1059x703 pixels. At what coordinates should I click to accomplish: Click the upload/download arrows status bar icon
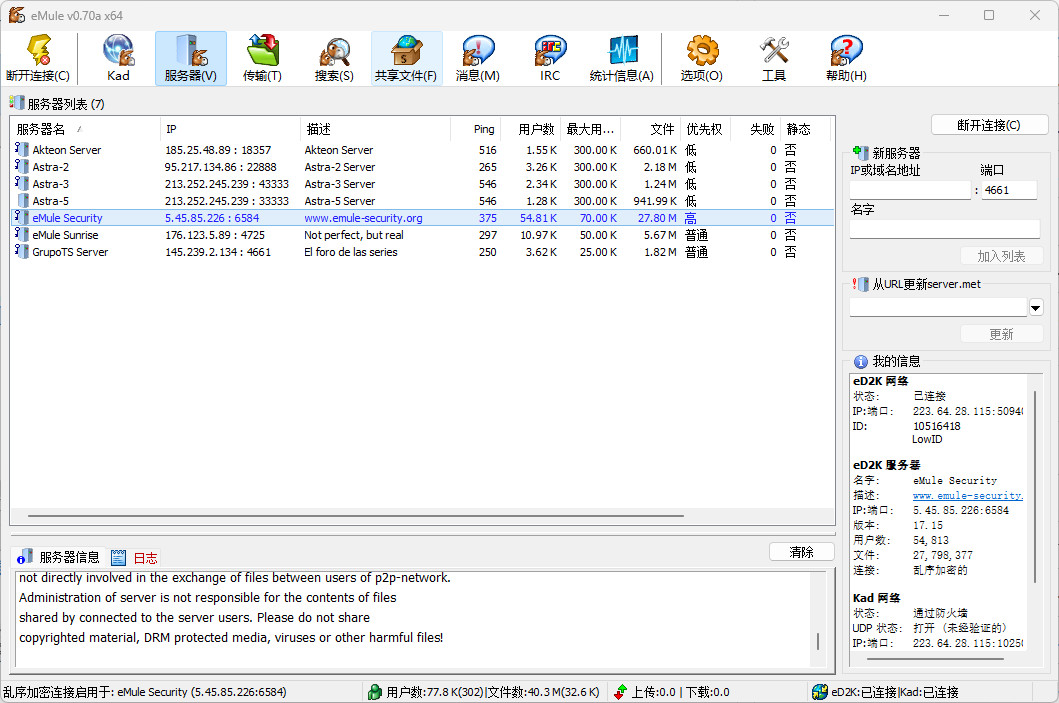coord(620,692)
